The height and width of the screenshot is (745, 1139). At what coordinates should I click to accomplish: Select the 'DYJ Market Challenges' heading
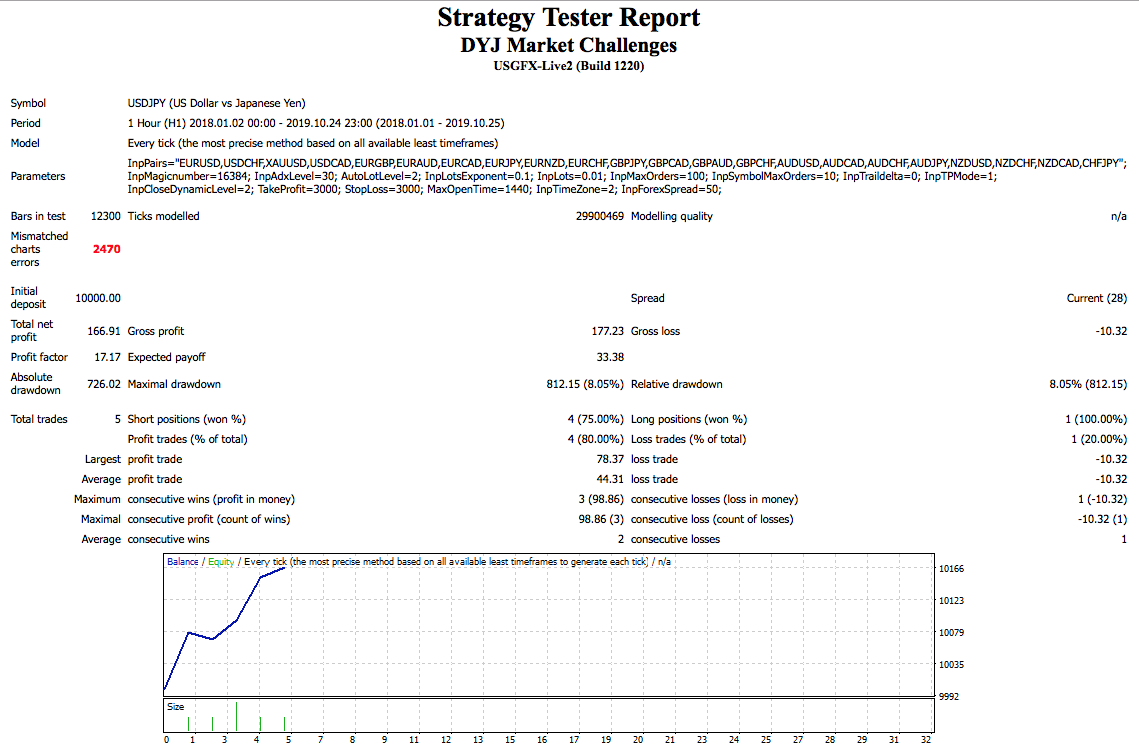569,45
